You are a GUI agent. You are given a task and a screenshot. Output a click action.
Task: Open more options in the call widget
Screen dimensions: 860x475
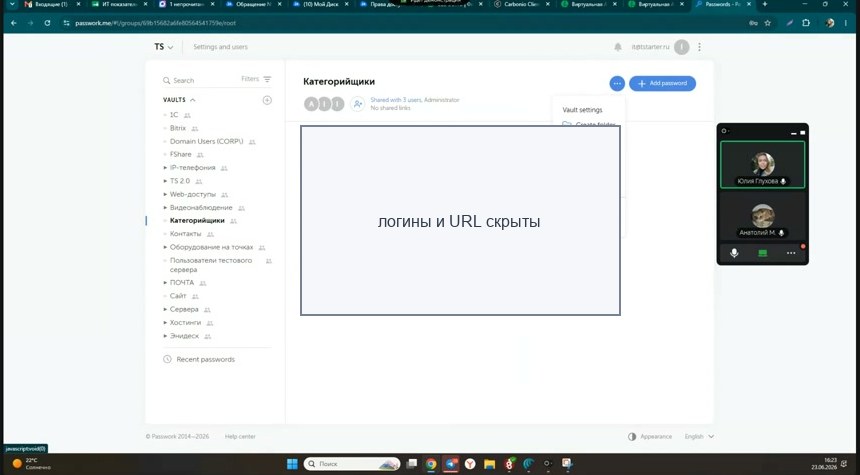click(791, 253)
